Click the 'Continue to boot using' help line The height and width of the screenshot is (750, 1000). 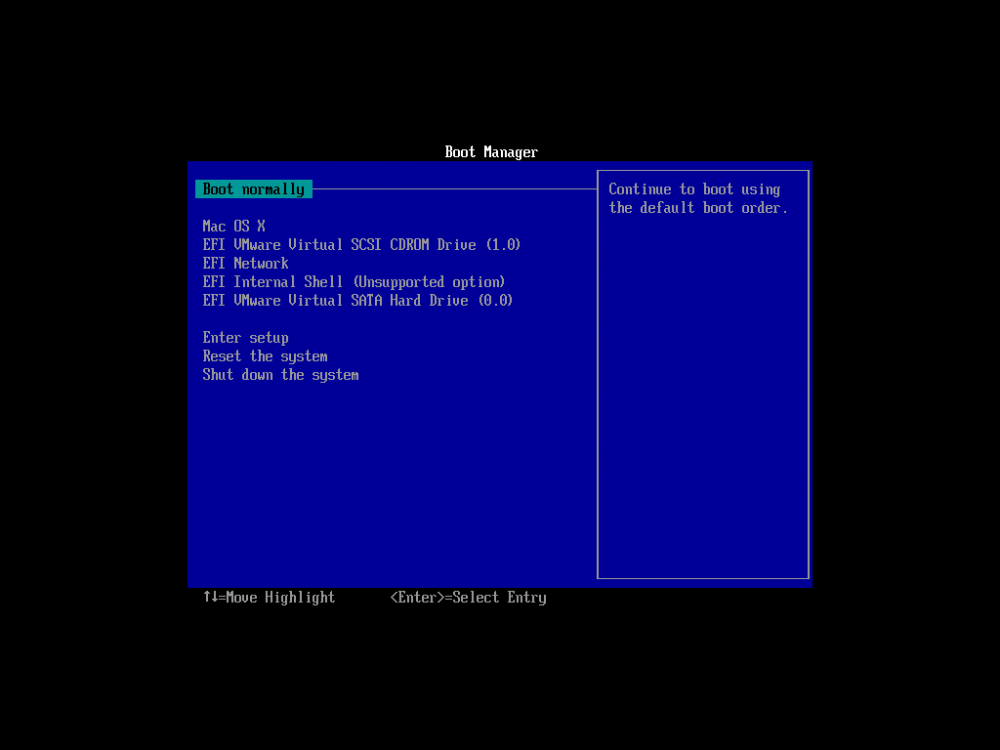[x=694, y=189]
